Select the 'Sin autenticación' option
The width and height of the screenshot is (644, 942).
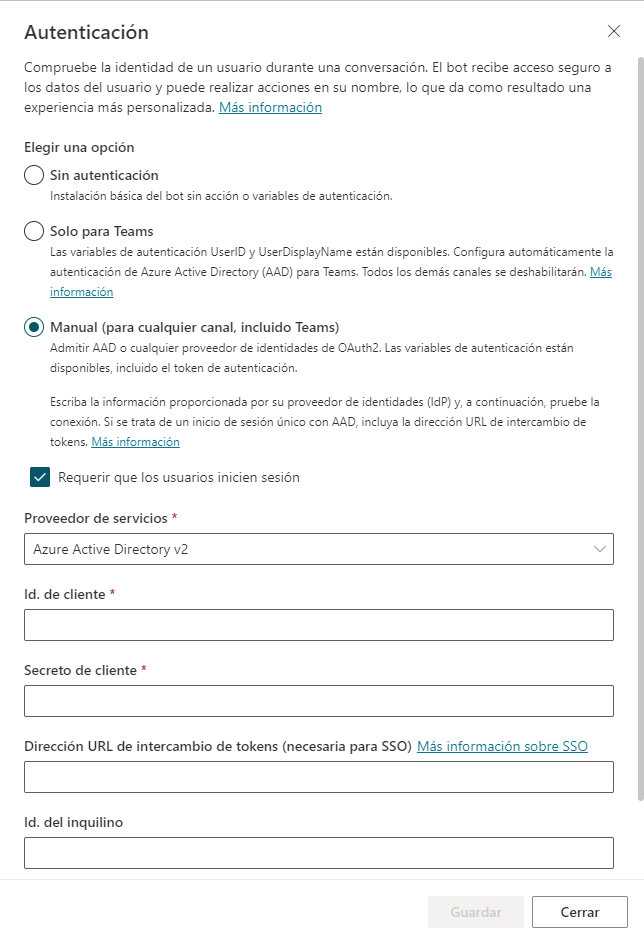point(32,175)
